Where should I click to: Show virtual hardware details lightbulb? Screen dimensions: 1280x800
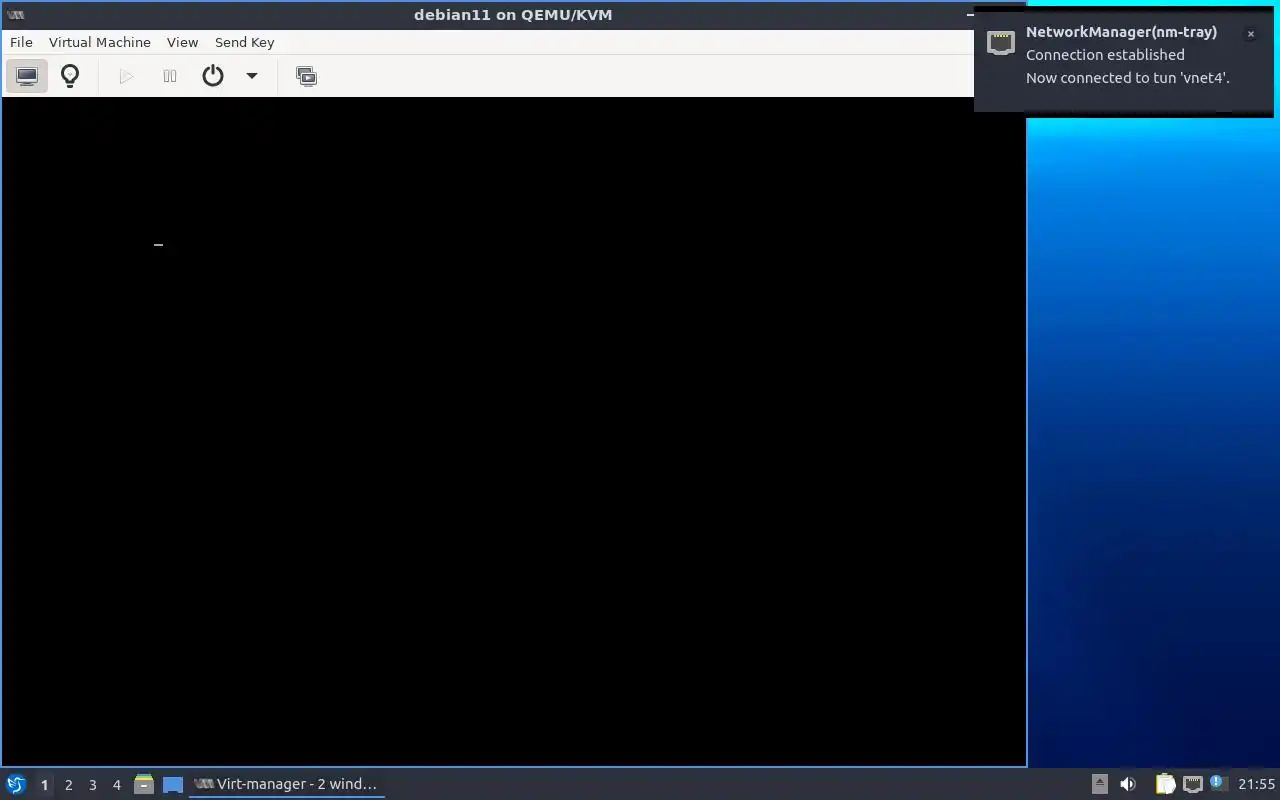(70, 76)
